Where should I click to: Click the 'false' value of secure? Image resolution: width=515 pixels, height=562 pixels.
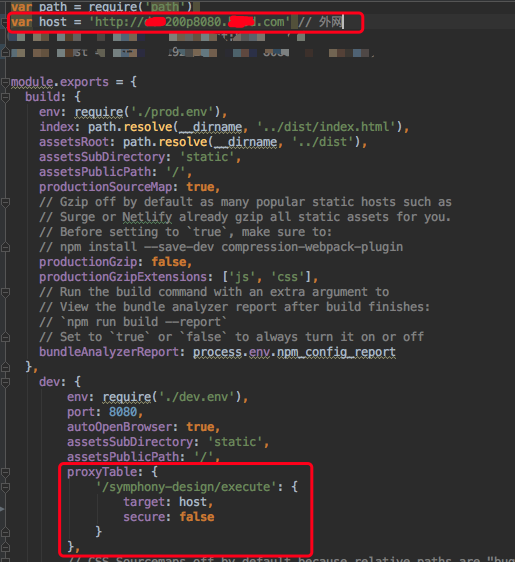197,517
